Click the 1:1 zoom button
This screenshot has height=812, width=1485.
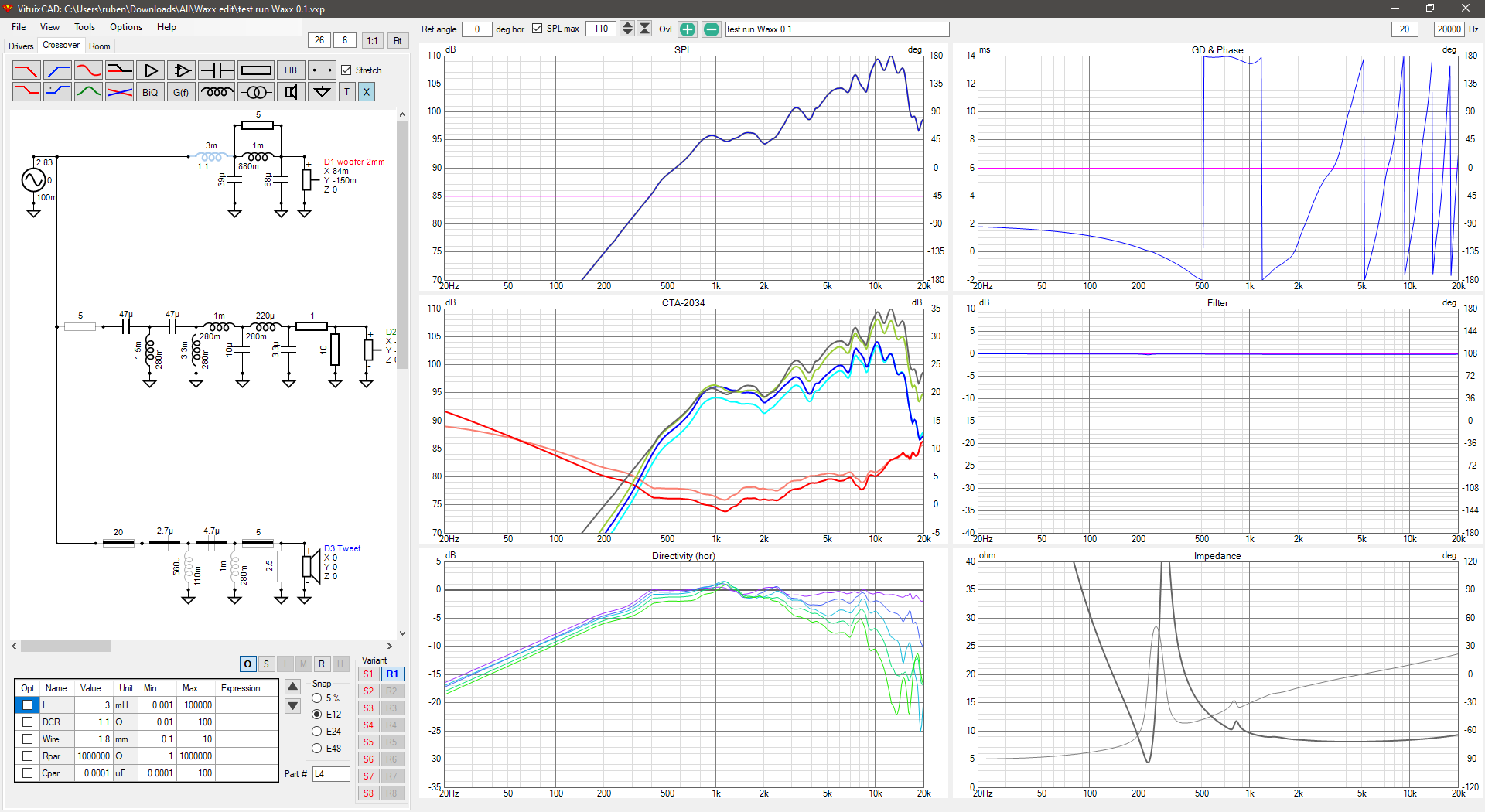tap(373, 41)
